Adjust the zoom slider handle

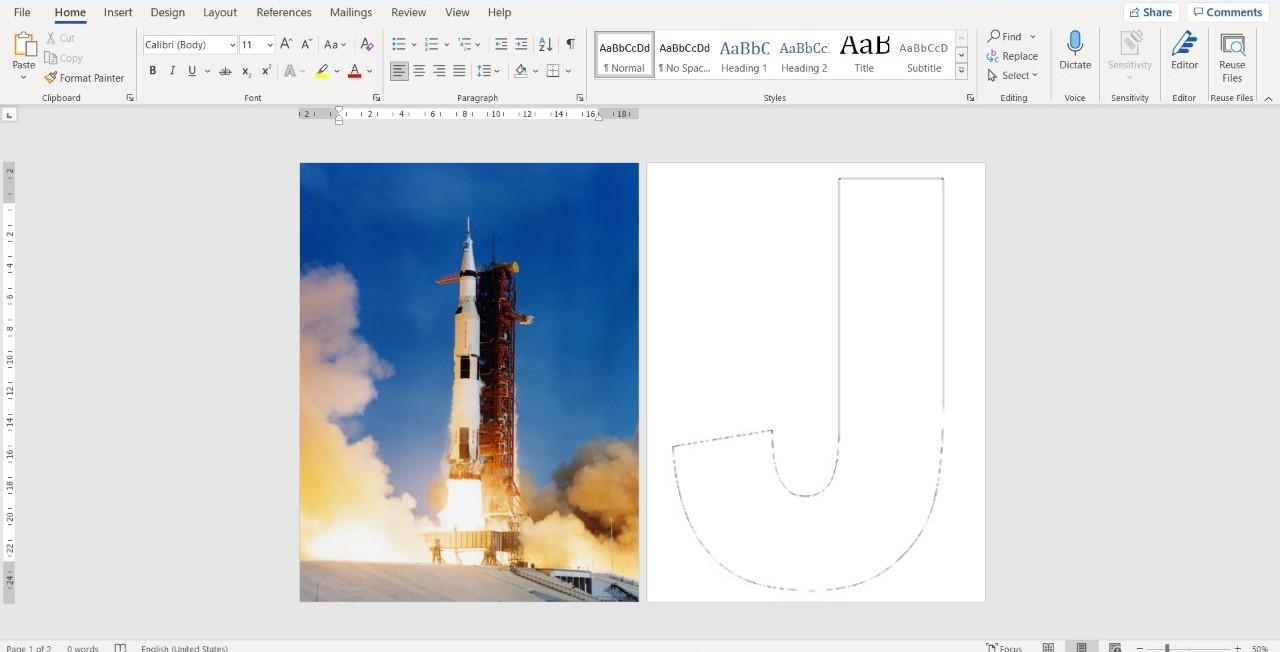[1166, 648]
